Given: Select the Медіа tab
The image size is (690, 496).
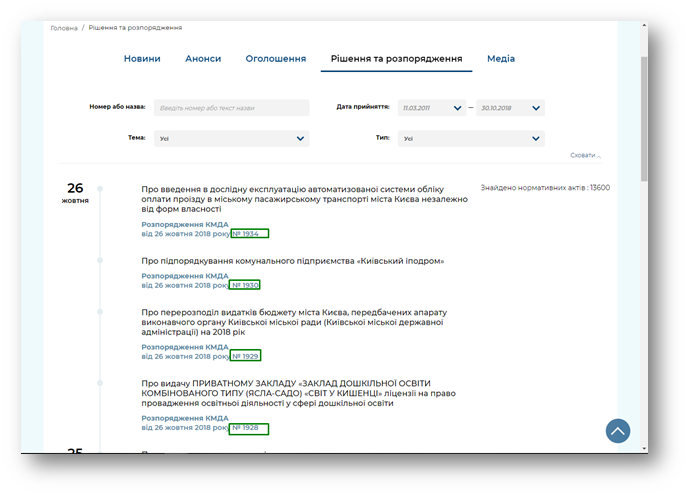Looking at the screenshot, I should [x=501, y=59].
